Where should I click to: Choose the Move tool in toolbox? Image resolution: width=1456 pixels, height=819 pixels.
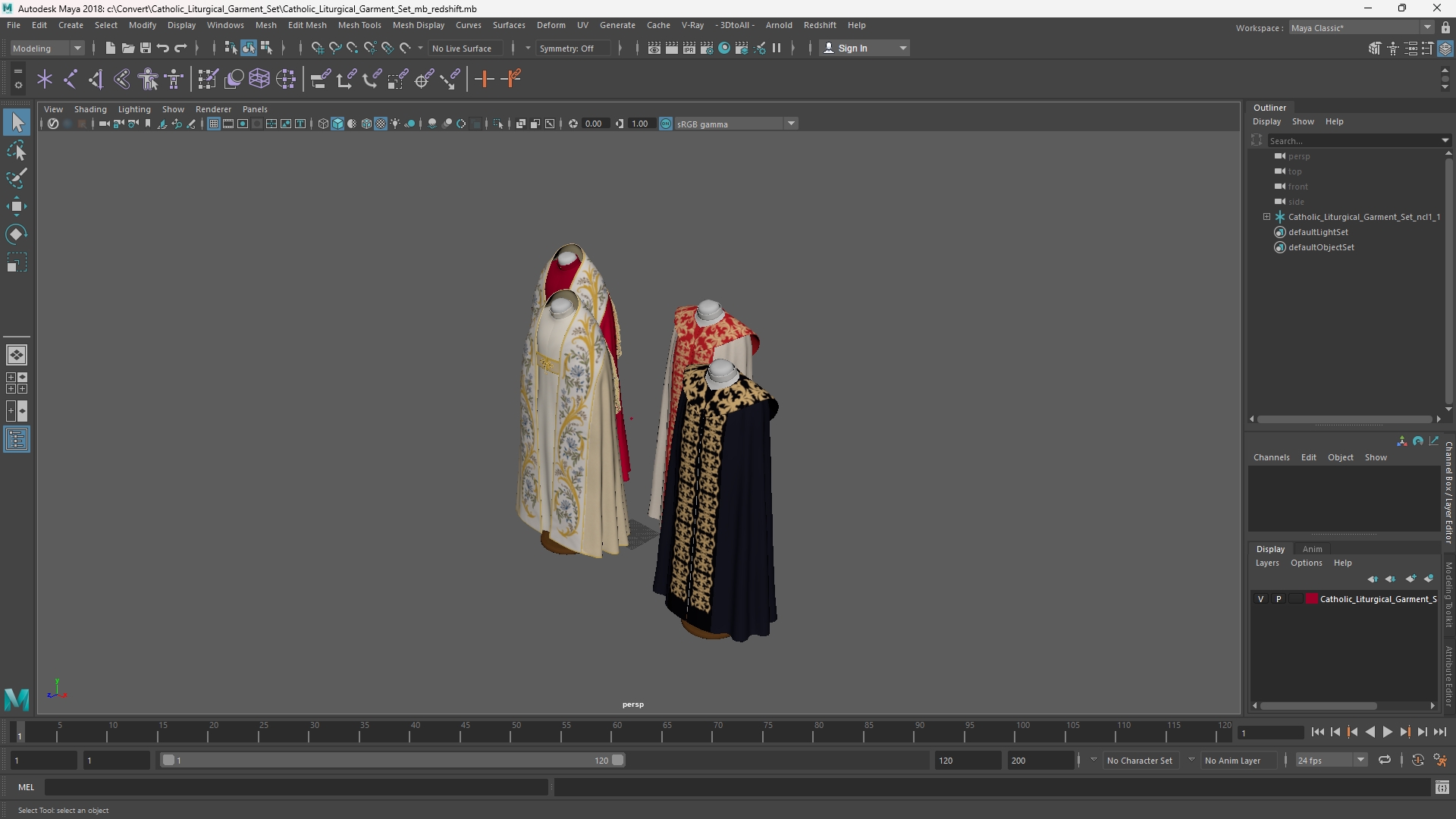pyautogui.click(x=17, y=206)
